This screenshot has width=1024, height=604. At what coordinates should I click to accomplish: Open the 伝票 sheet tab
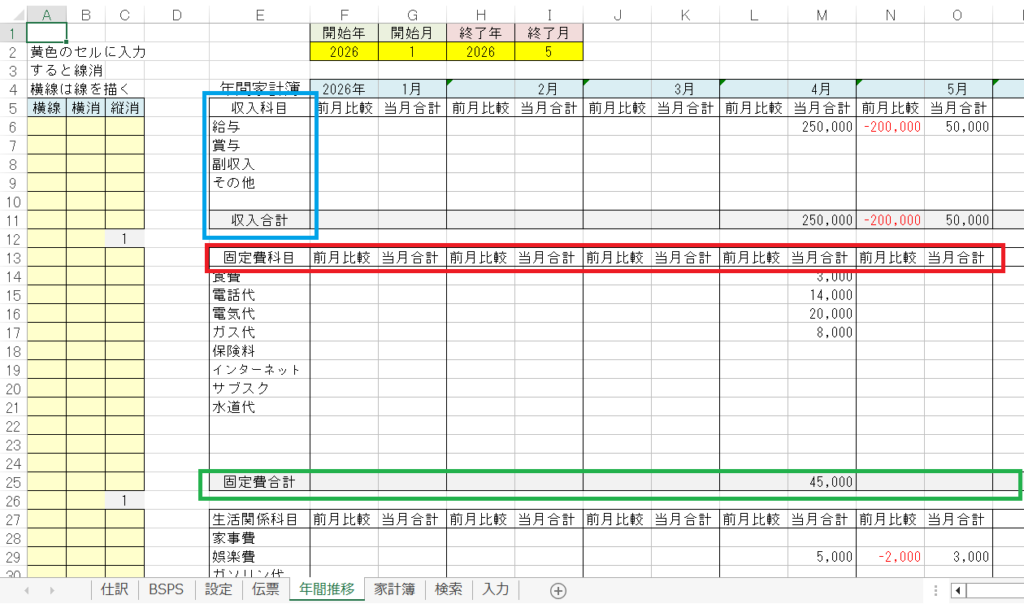pyautogui.click(x=265, y=590)
